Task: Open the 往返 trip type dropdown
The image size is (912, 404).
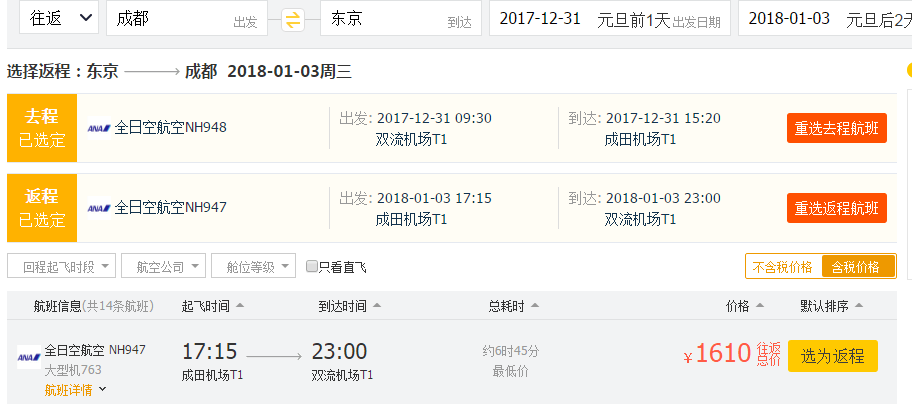Action: click(59, 18)
